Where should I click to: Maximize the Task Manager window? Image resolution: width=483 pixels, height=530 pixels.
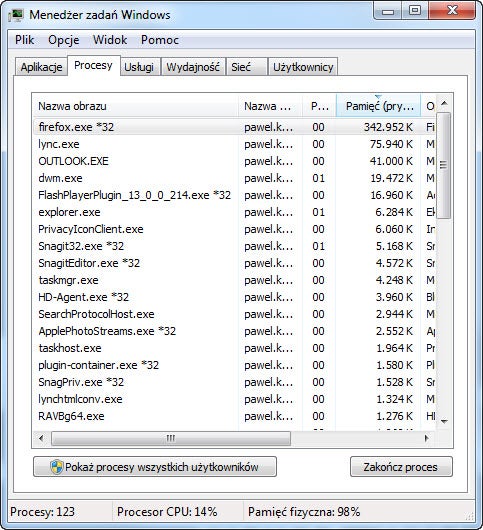pos(415,11)
